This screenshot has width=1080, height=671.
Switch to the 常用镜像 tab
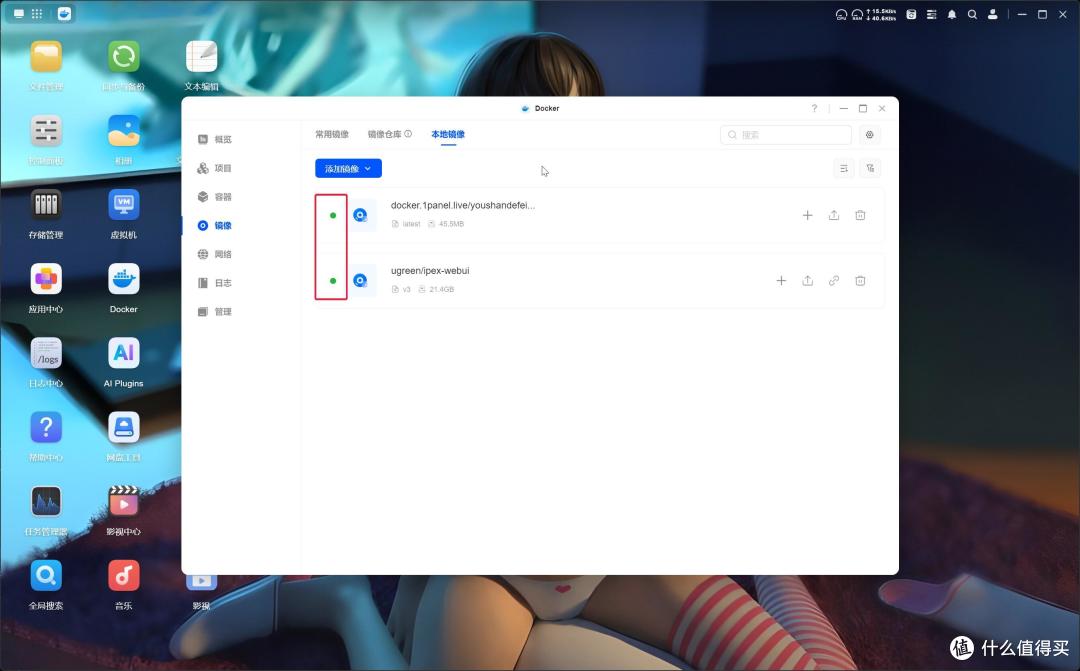[x=332, y=134]
